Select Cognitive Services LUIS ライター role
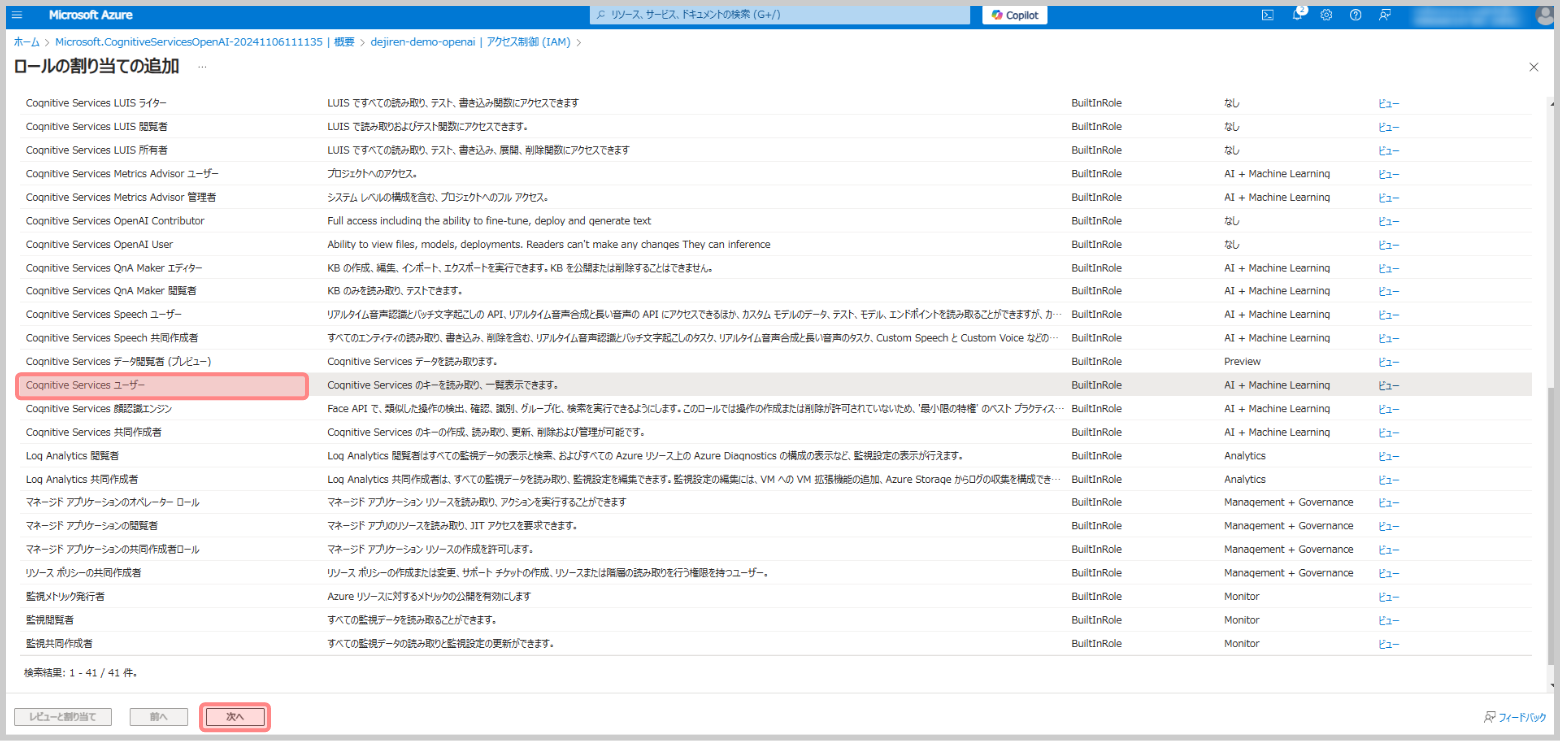The width and height of the screenshot is (1560, 741). point(97,103)
